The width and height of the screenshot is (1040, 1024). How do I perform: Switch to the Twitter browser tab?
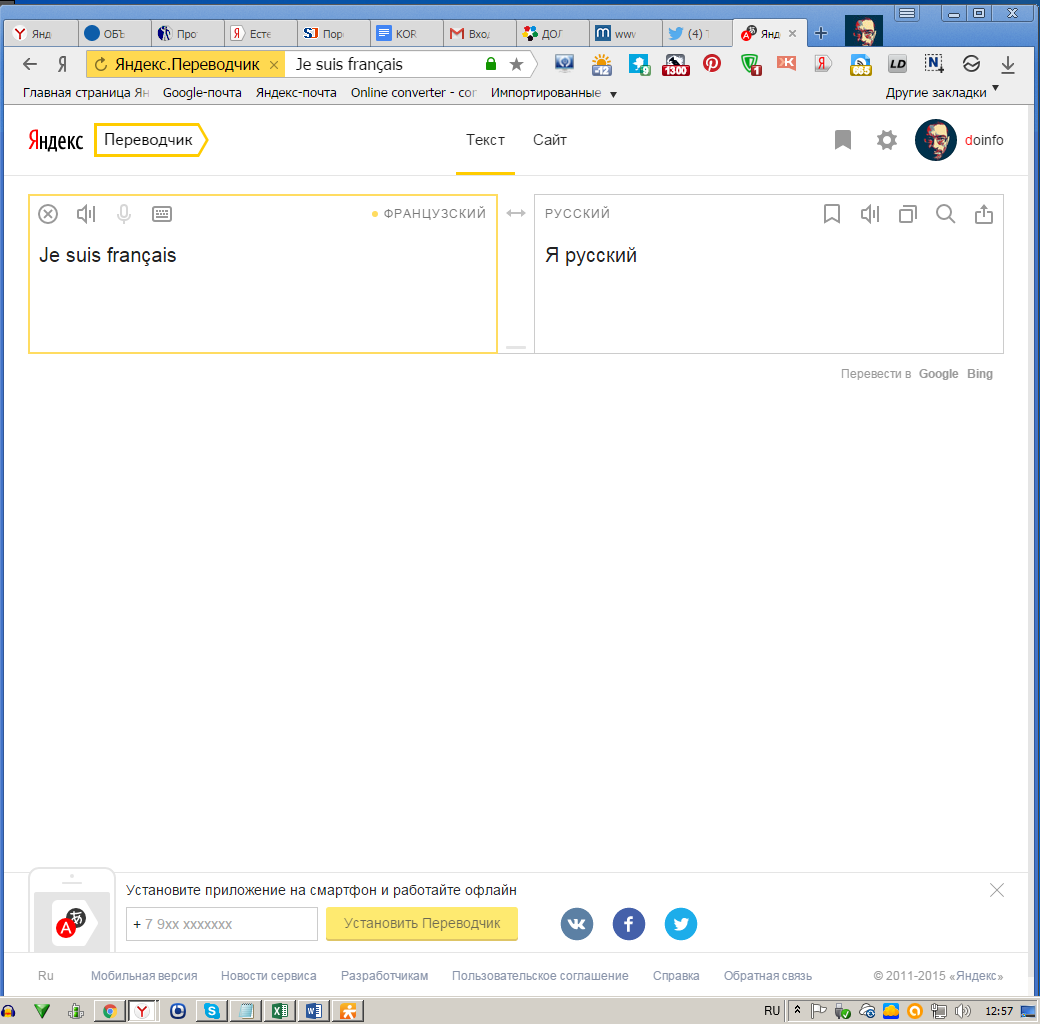pyautogui.click(x=696, y=33)
